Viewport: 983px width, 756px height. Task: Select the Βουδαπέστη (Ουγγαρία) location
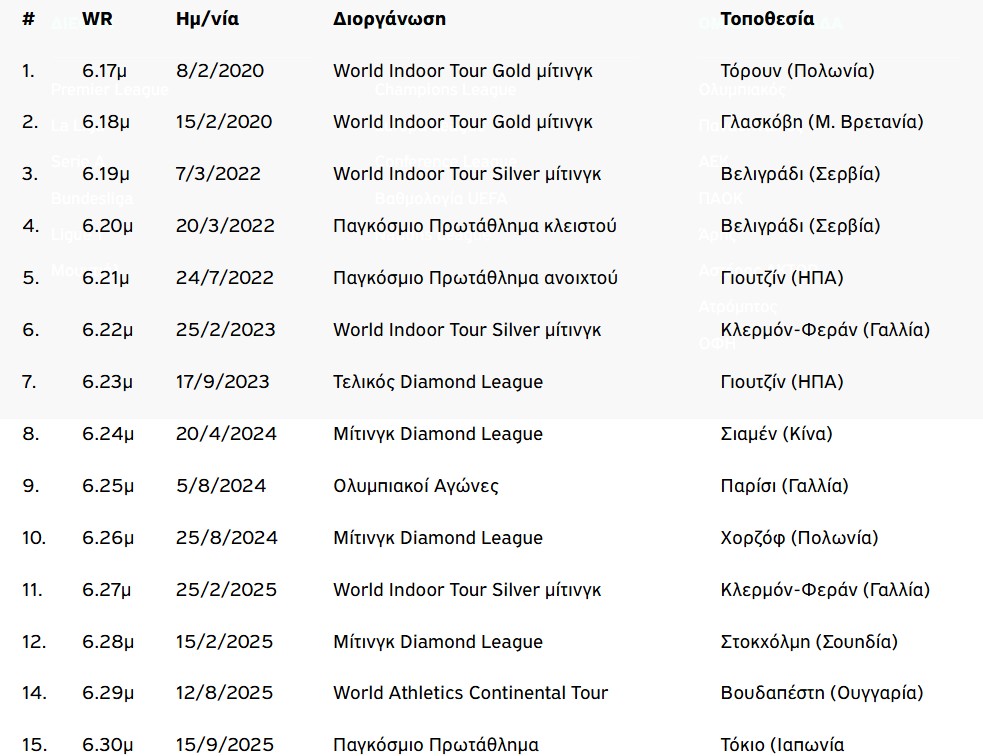pos(821,693)
